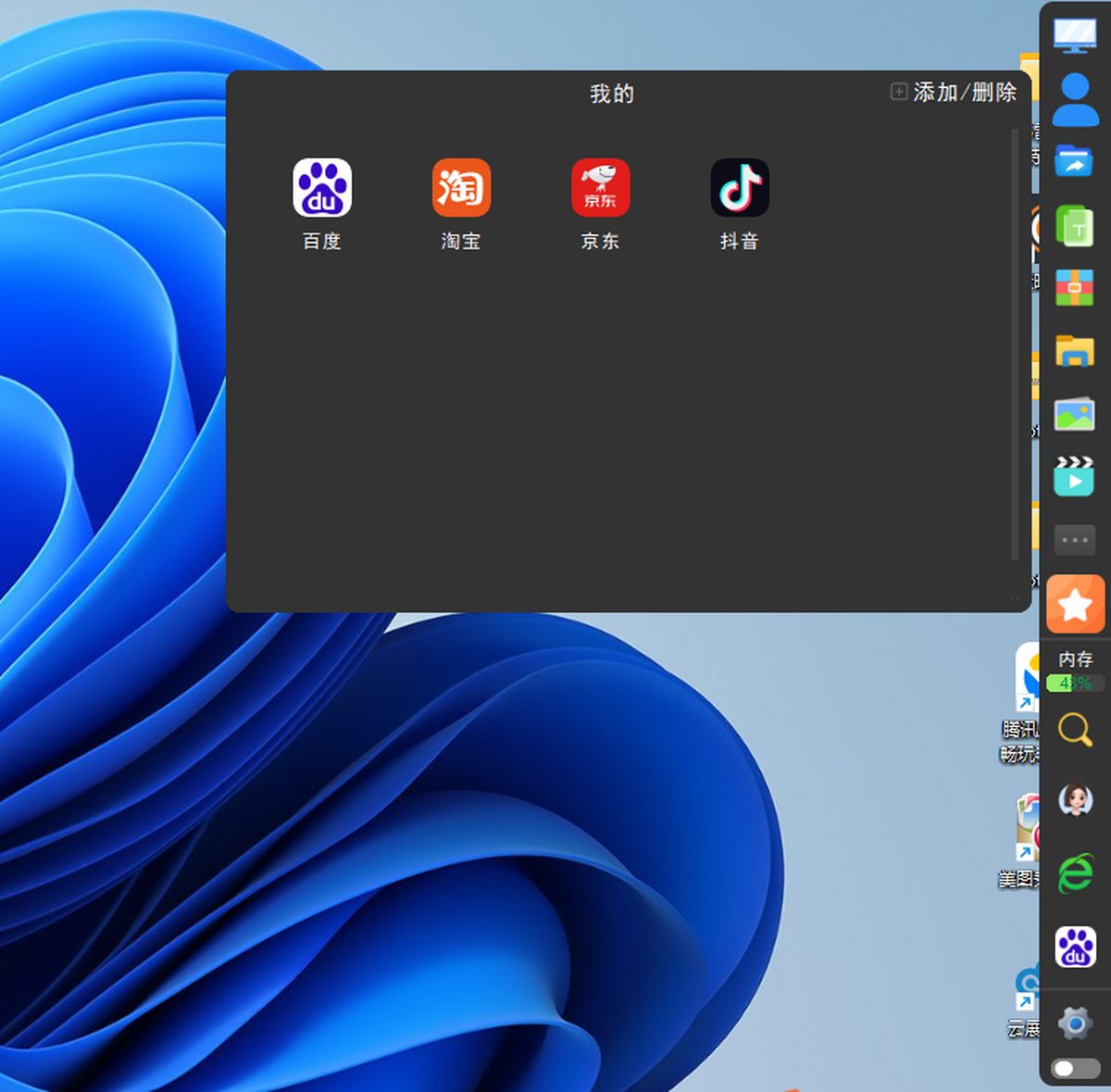Open the green document T icon
This screenshot has width=1111, height=1092.
(1075, 225)
